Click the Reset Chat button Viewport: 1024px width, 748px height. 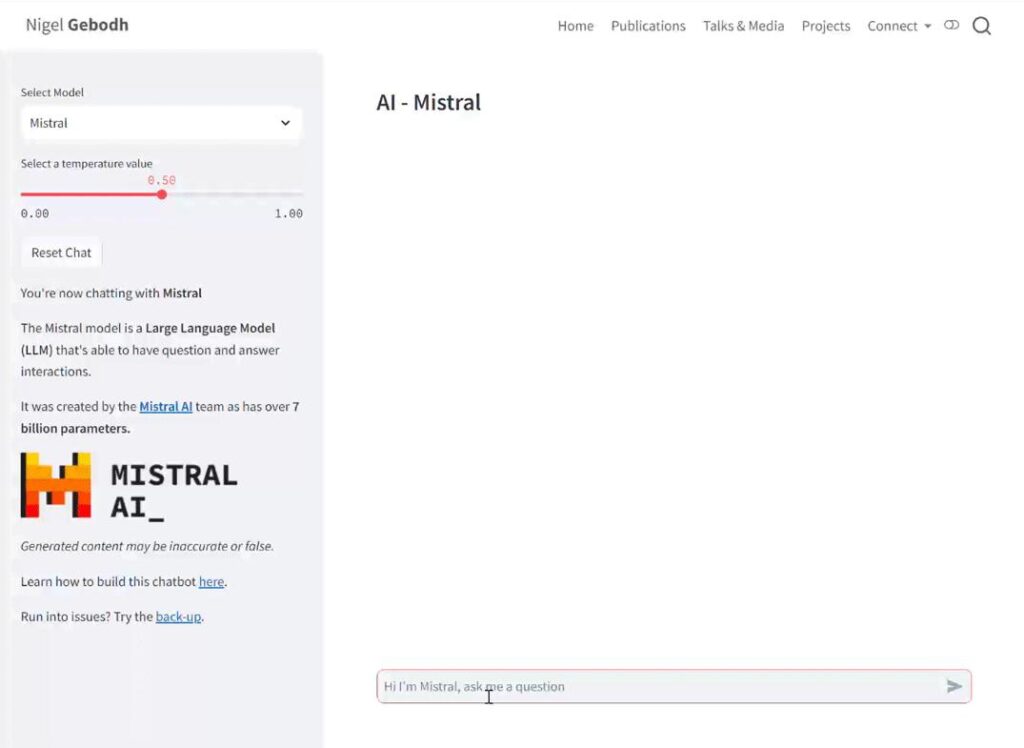point(61,253)
